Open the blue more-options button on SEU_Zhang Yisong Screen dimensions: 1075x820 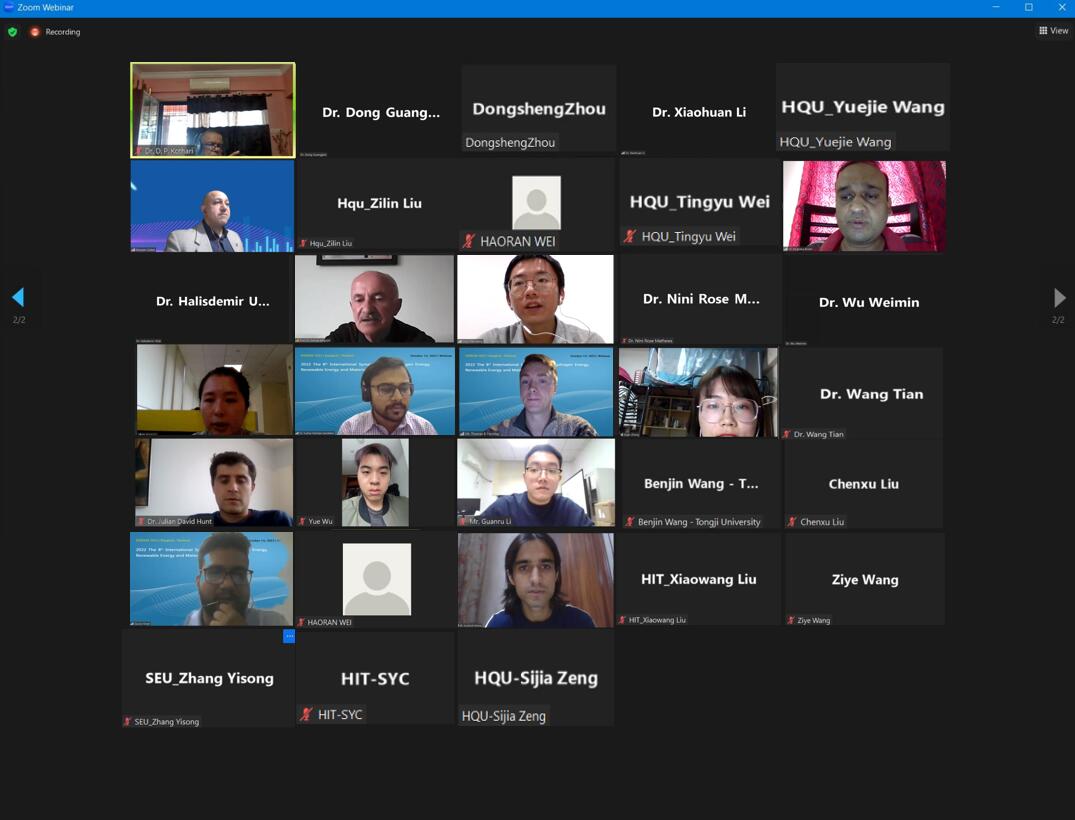[289, 636]
